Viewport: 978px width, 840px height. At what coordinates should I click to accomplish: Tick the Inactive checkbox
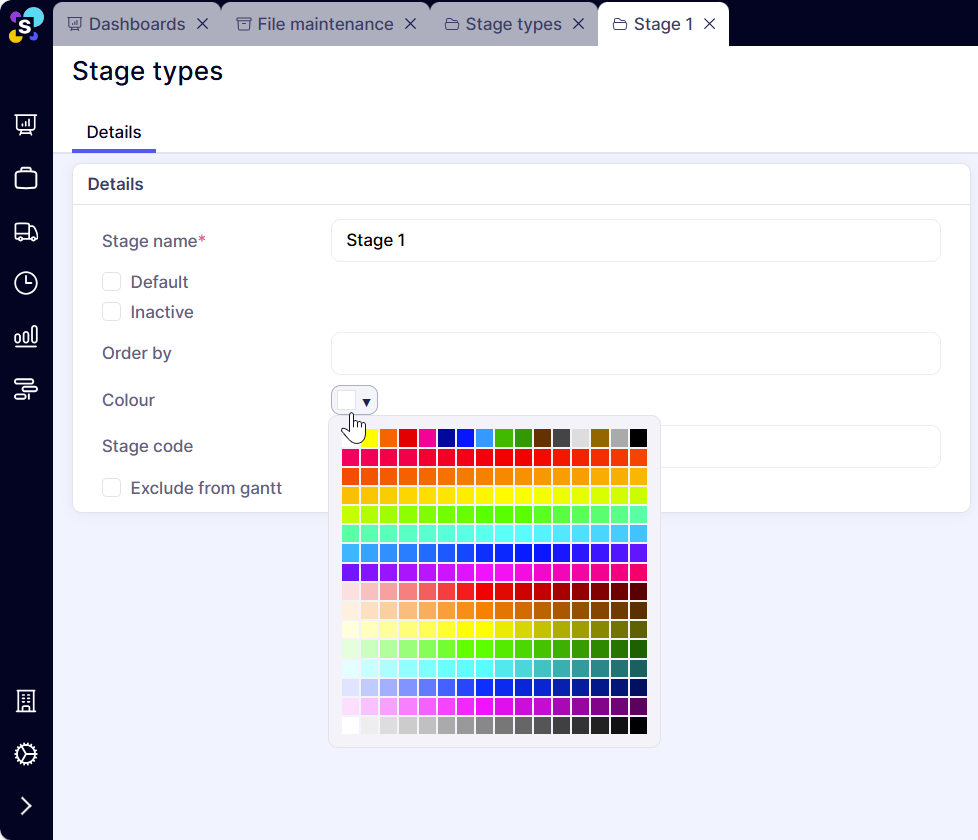(x=112, y=312)
